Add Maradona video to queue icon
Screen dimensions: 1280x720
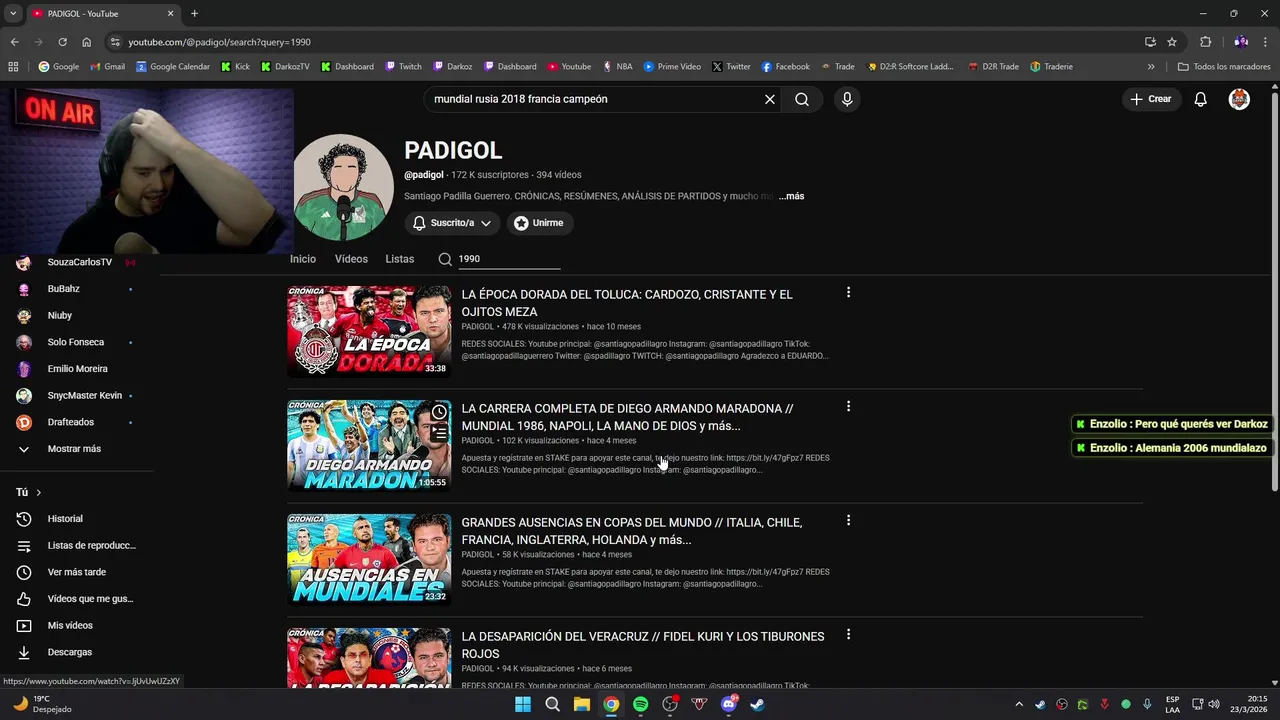point(439,433)
